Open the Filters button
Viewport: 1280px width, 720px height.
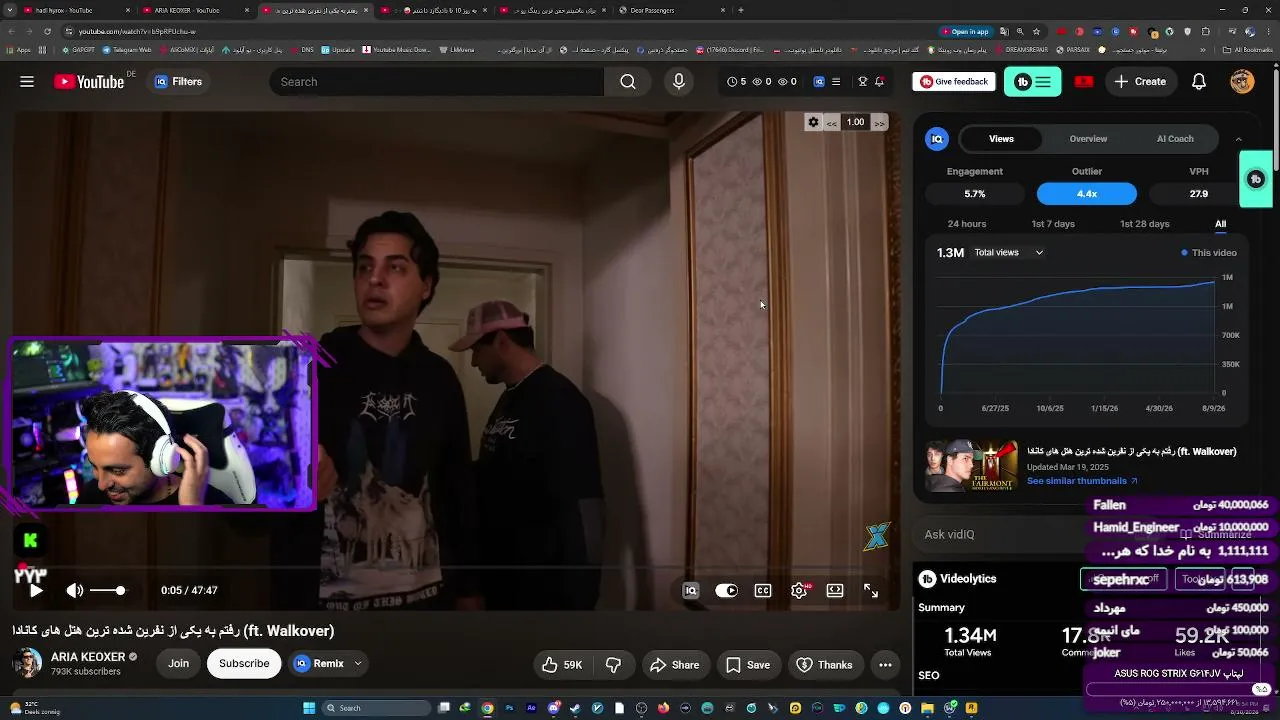[178, 82]
